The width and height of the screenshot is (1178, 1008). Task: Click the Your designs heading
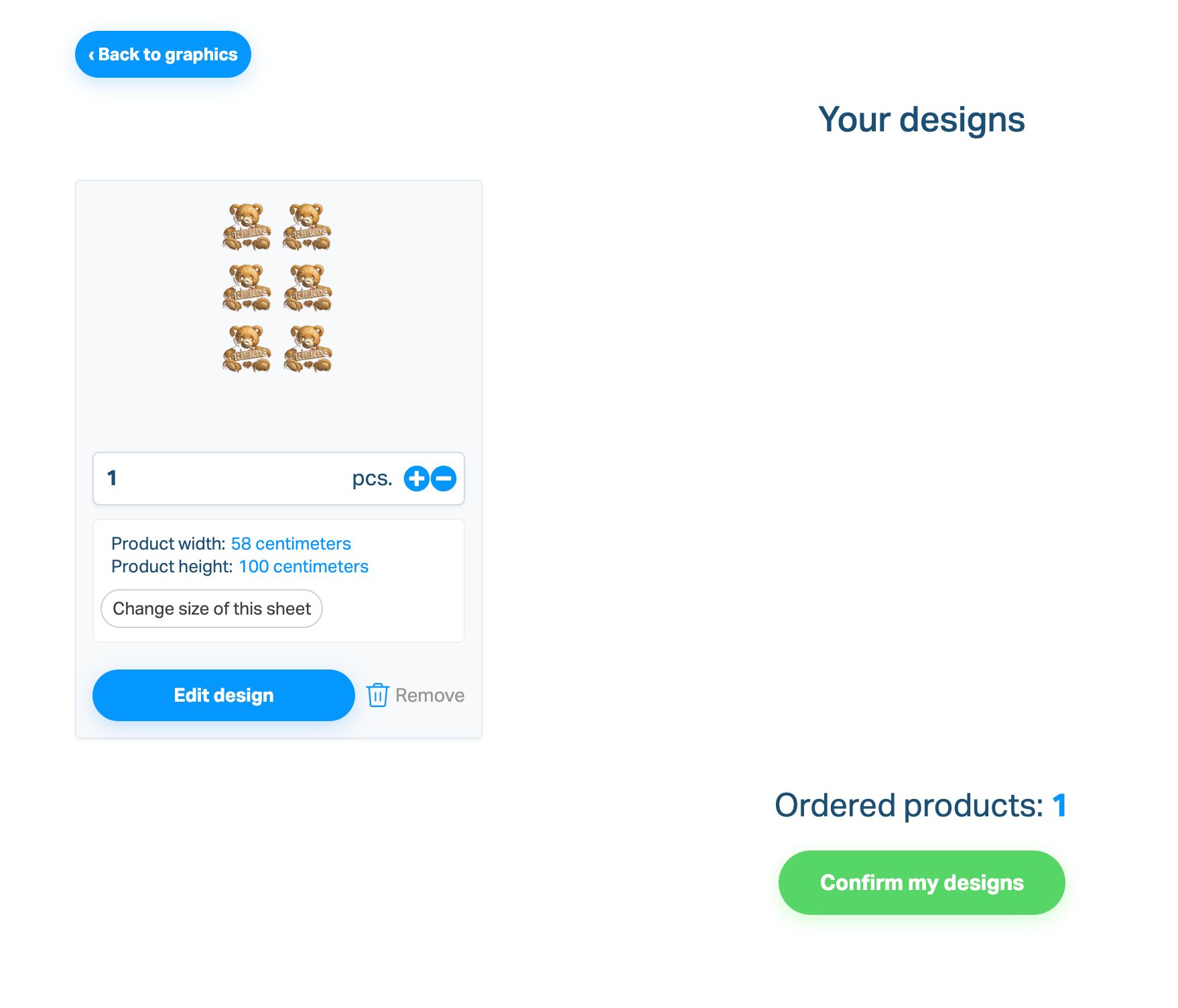pyautogui.click(x=921, y=120)
